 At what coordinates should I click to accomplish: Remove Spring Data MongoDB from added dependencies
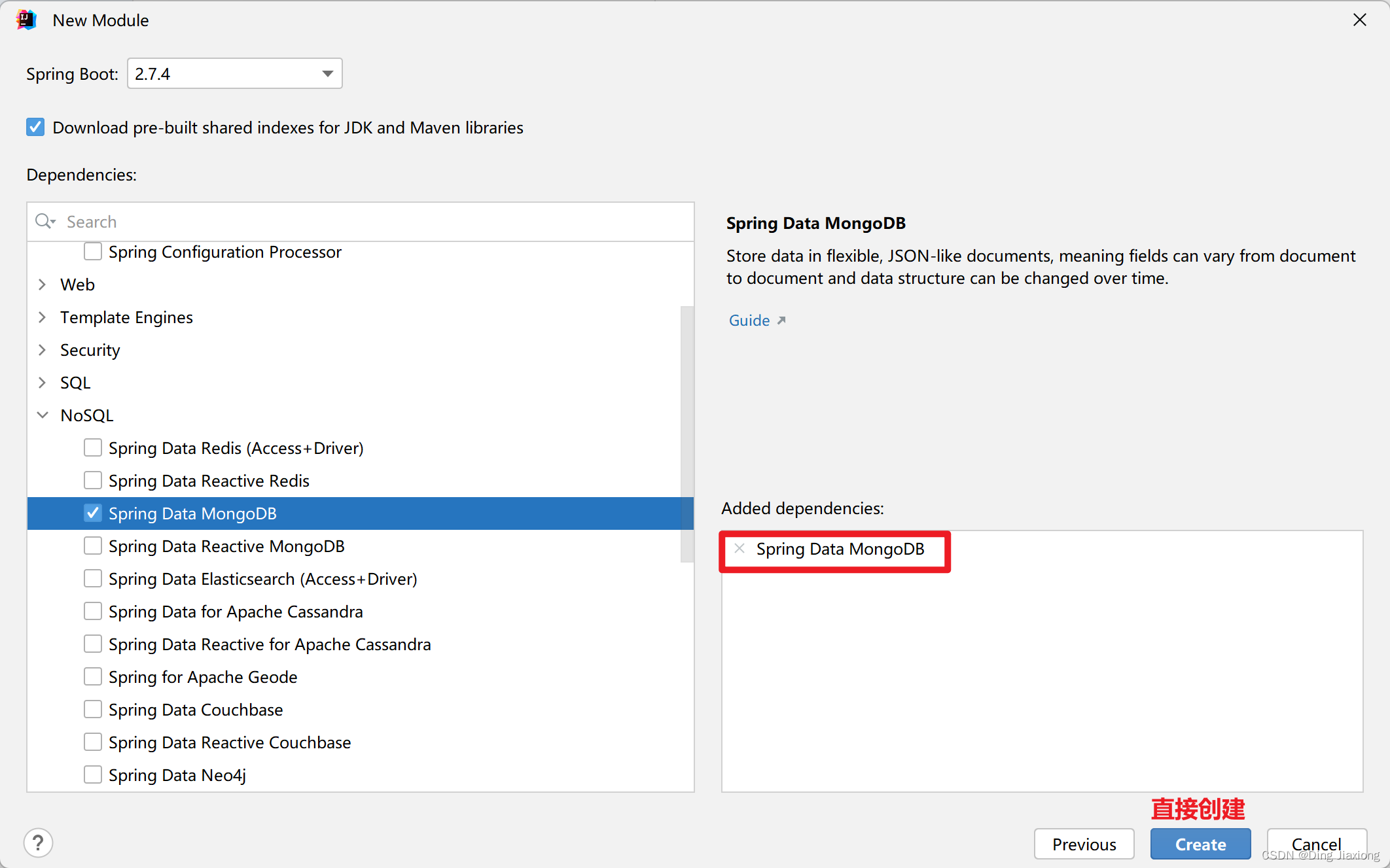click(x=740, y=548)
